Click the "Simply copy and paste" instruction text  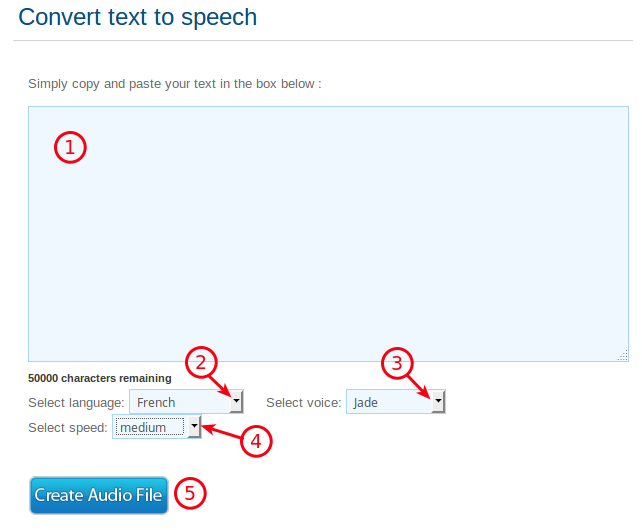174,84
